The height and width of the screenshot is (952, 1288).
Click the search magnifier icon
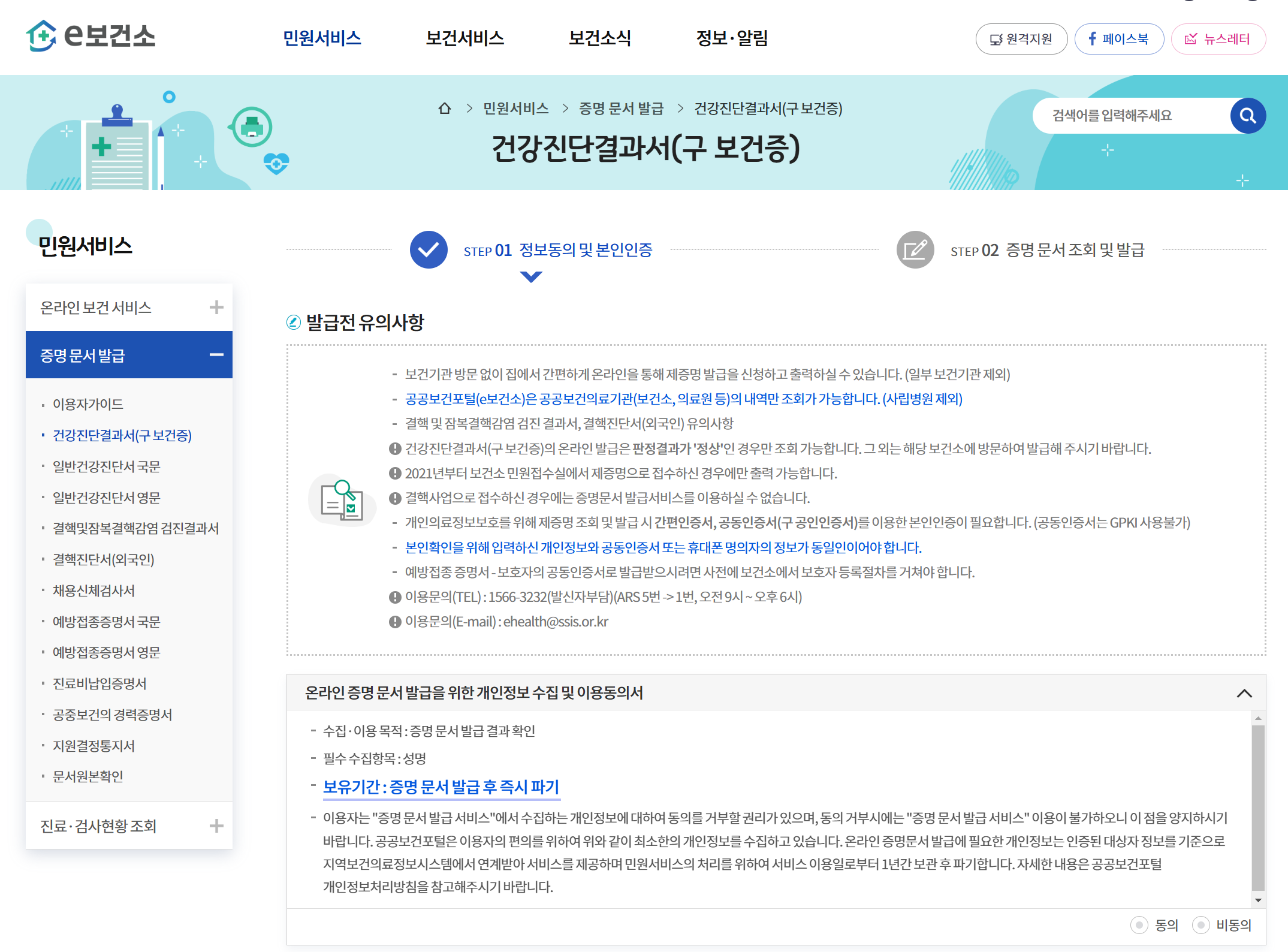(1247, 115)
